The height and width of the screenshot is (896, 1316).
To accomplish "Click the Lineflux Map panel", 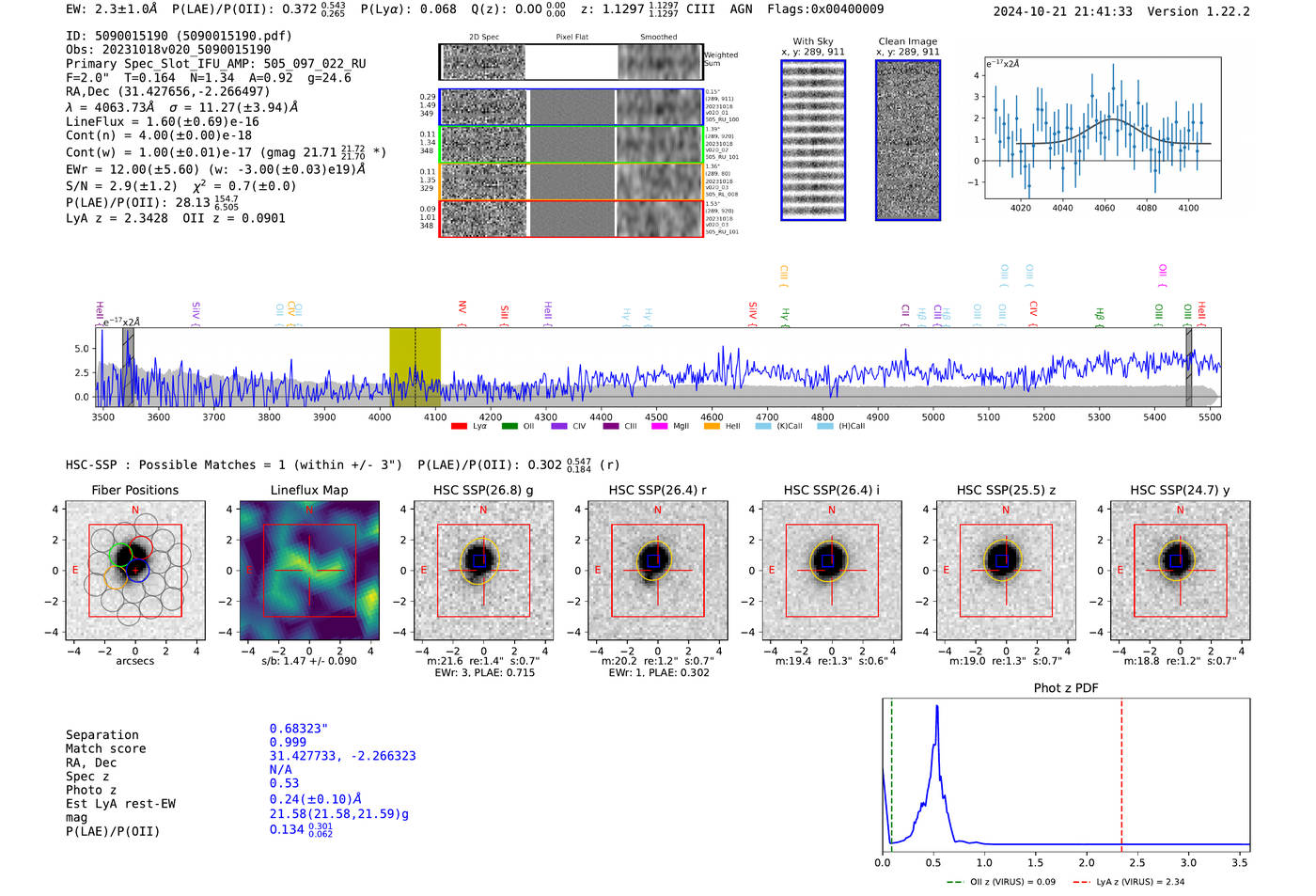I will pos(309,571).
